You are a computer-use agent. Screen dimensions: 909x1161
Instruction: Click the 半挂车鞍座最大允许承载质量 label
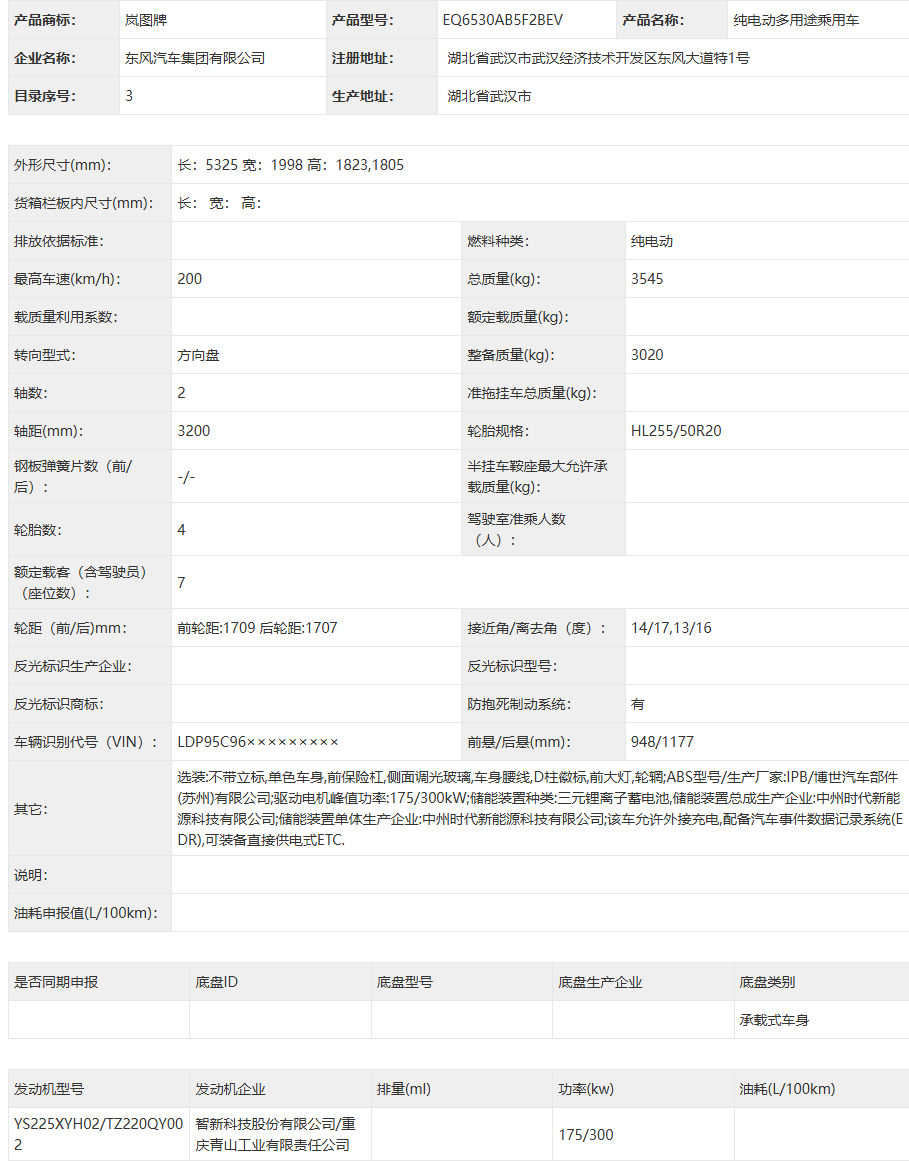[x=537, y=476]
